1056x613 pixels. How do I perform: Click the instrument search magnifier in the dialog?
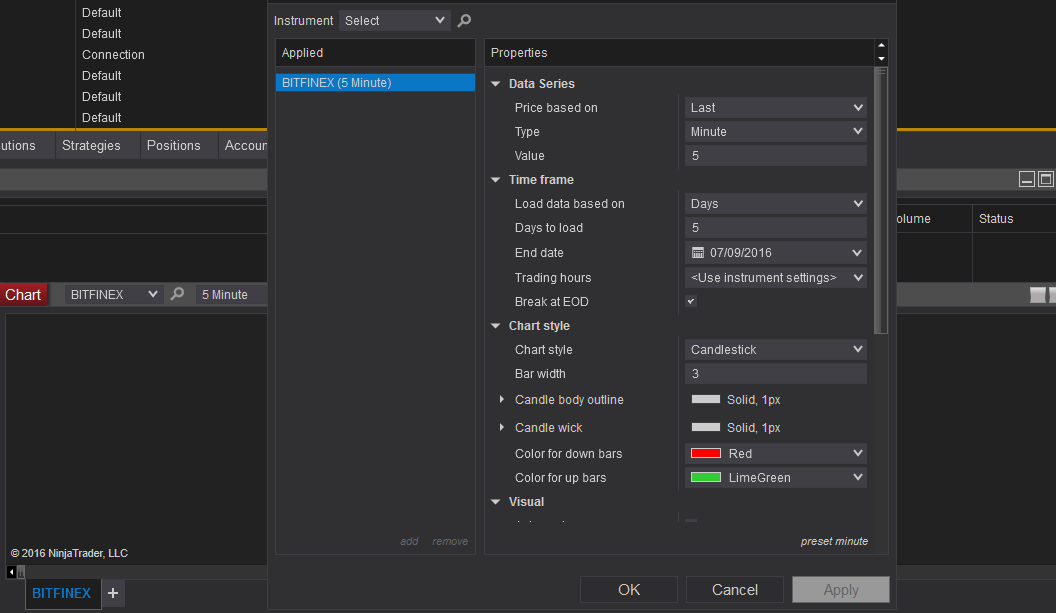coord(464,20)
